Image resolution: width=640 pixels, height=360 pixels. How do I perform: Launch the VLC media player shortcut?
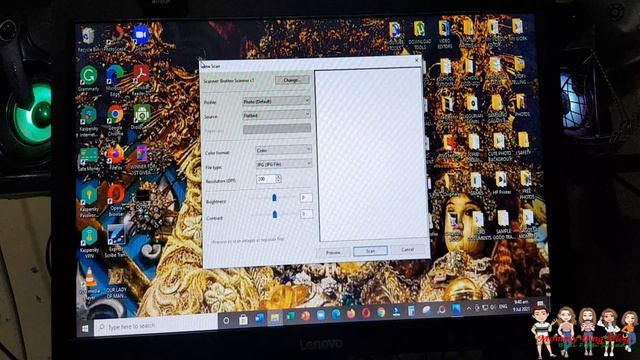click(x=91, y=283)
